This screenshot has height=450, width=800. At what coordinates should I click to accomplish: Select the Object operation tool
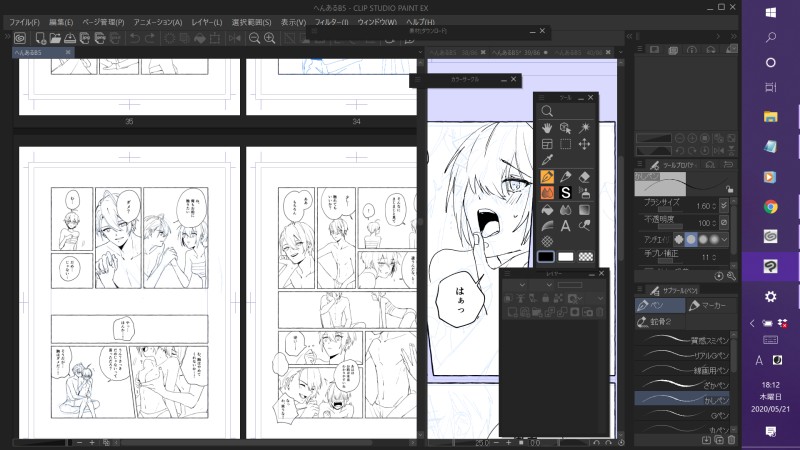pos(565,128)
